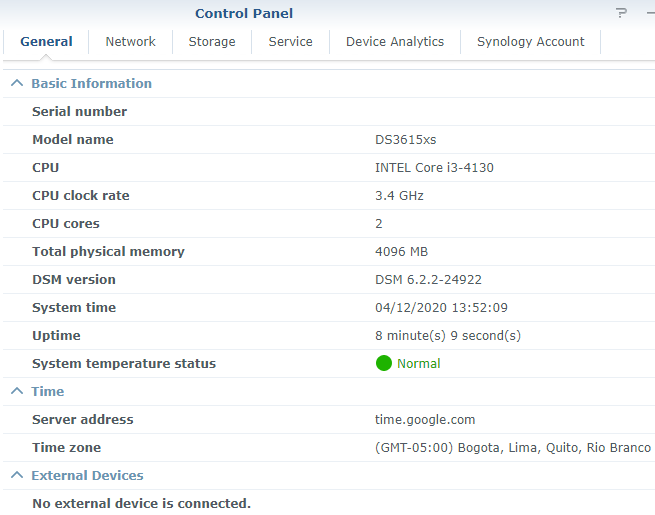
Task: Click the System time label
Action: coord(74,307)
